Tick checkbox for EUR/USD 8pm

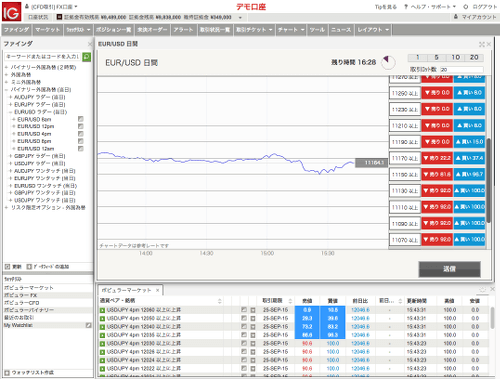click(80, 141)
